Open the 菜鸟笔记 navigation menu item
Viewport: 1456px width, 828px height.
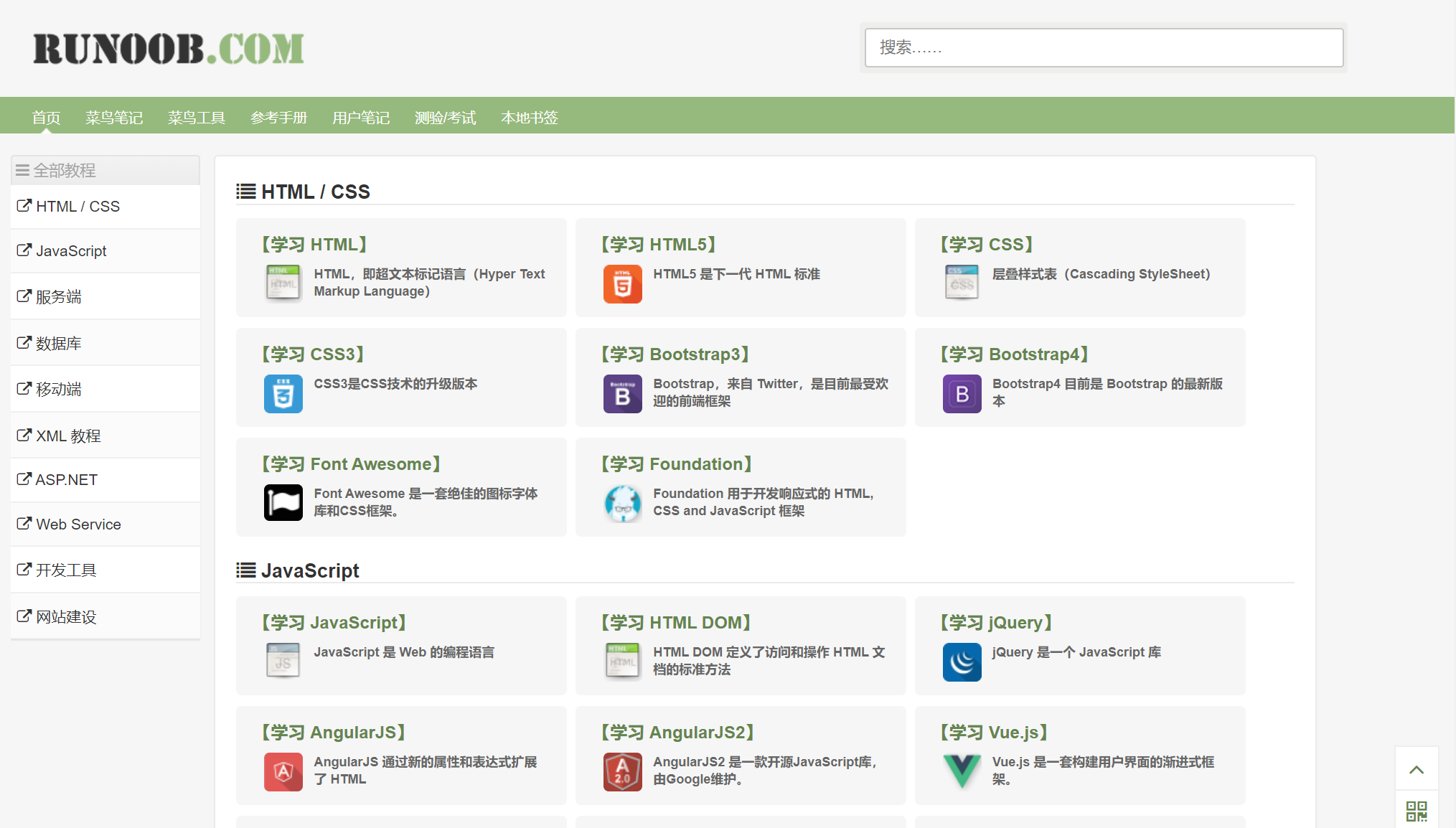pos(114,118)
